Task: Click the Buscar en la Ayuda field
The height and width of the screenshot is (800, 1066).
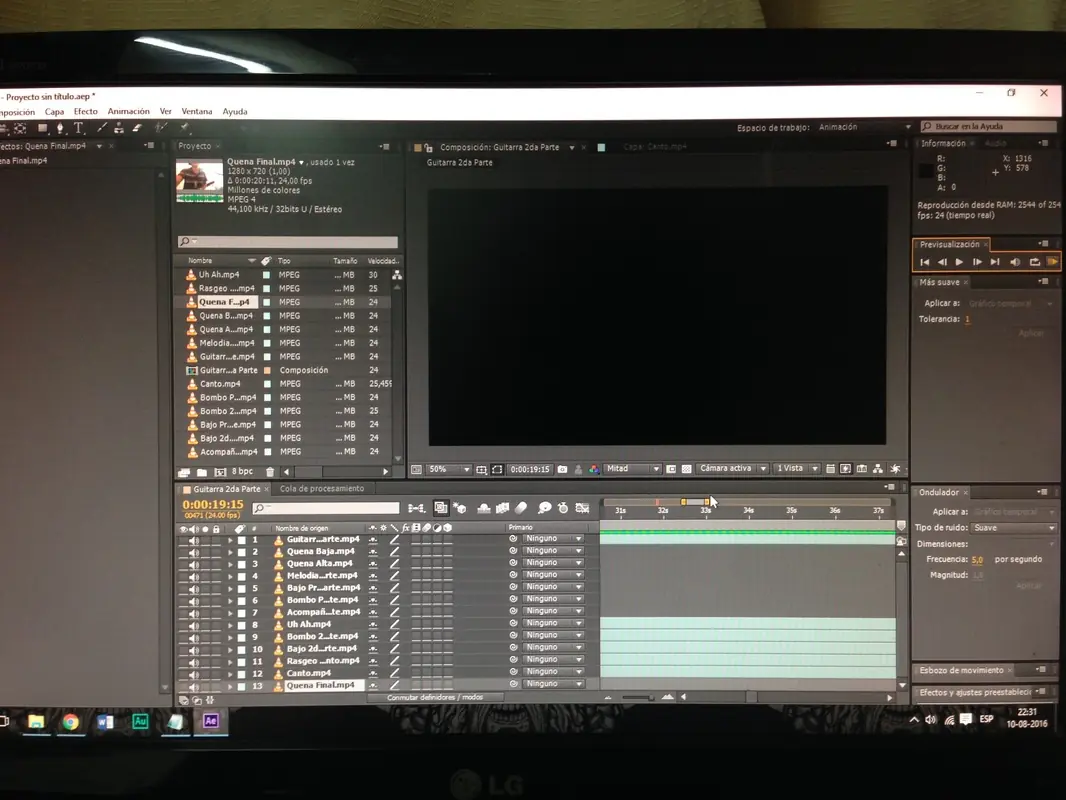Action: (x=989, y=126)
